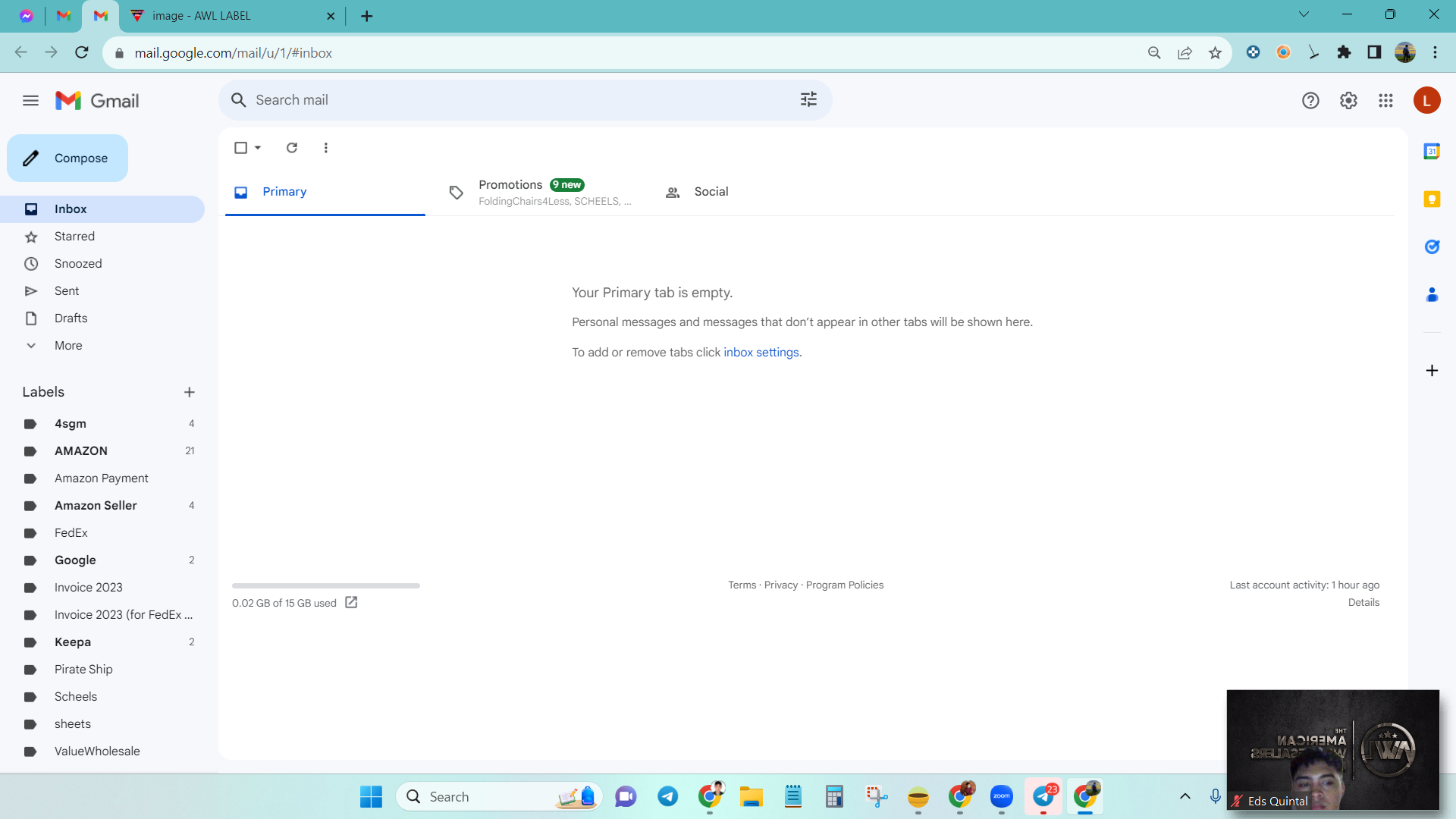Open File Explorer from taskbar
The width and height of the screenshot is (1456, 819).
click(752, 796)
